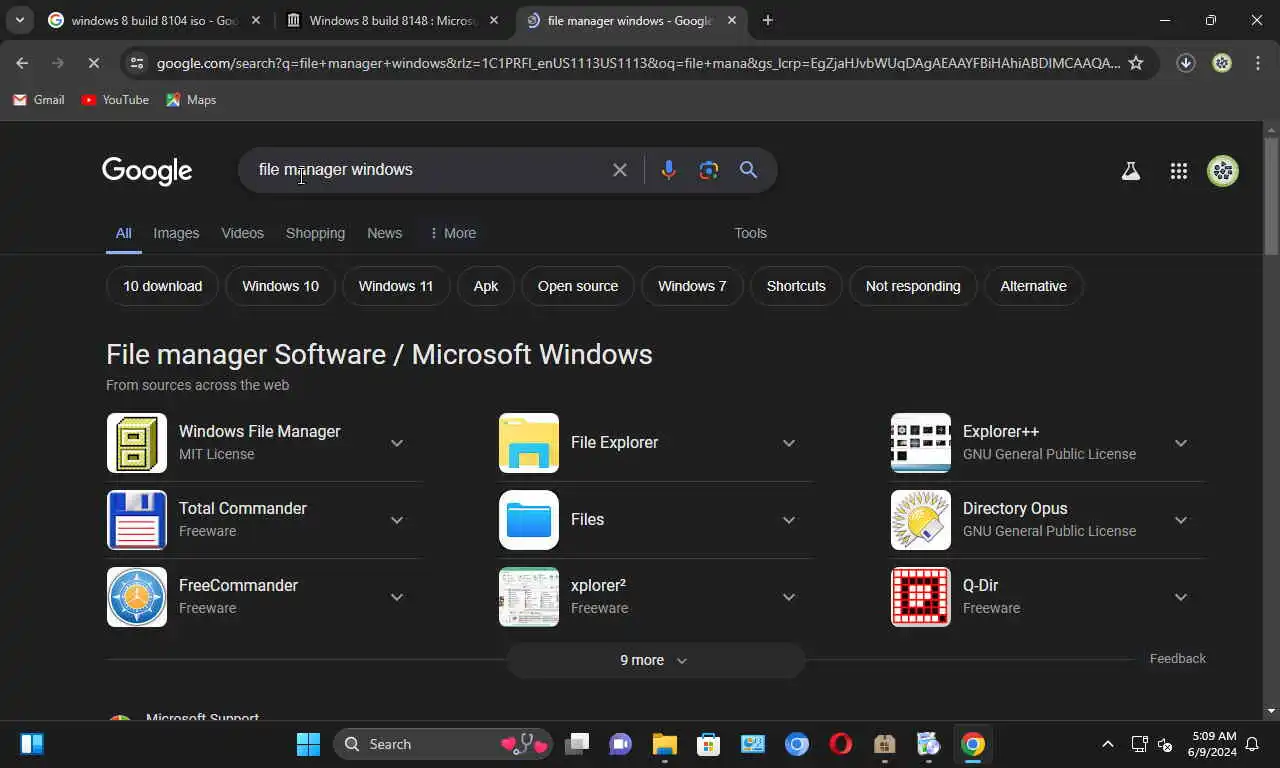The image size is (1280, 768).
Task: Stop loading the page
Action: point(93,63)
